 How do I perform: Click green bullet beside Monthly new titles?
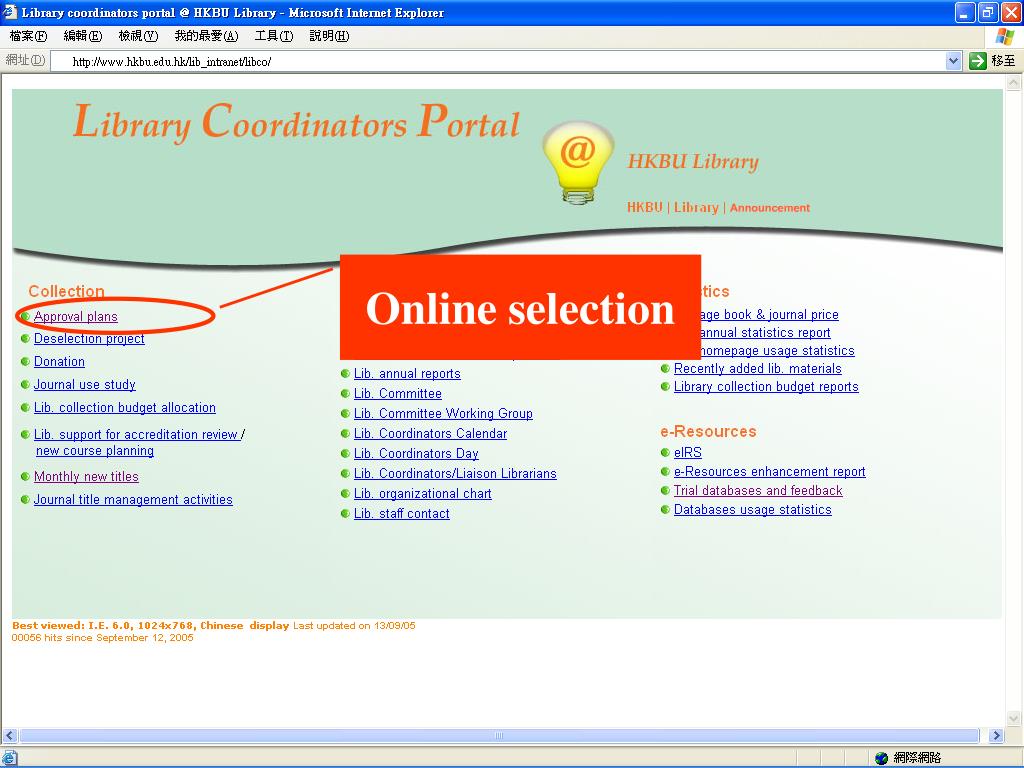25,477
